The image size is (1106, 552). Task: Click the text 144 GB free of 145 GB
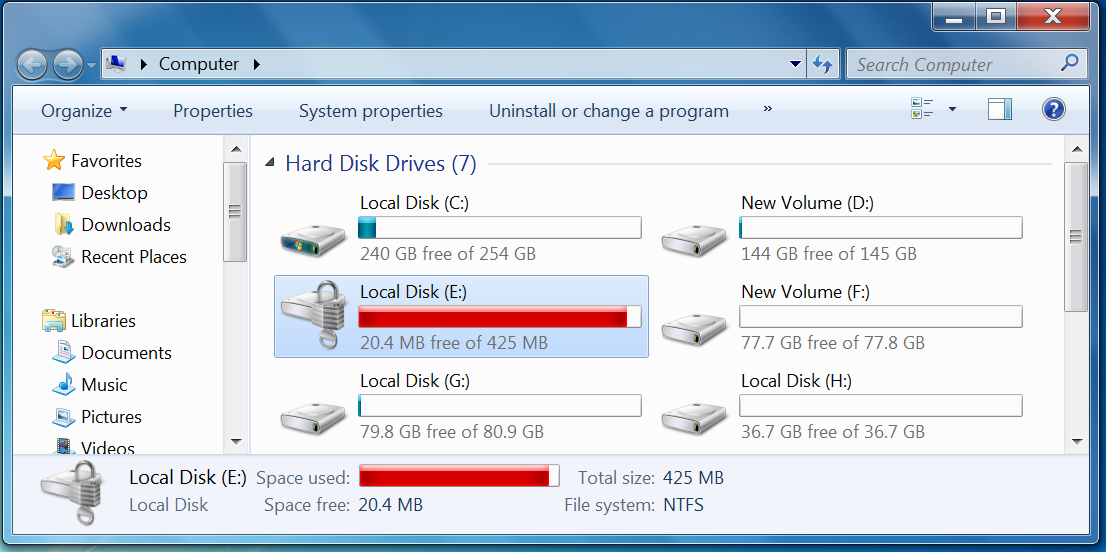(829, 254)
